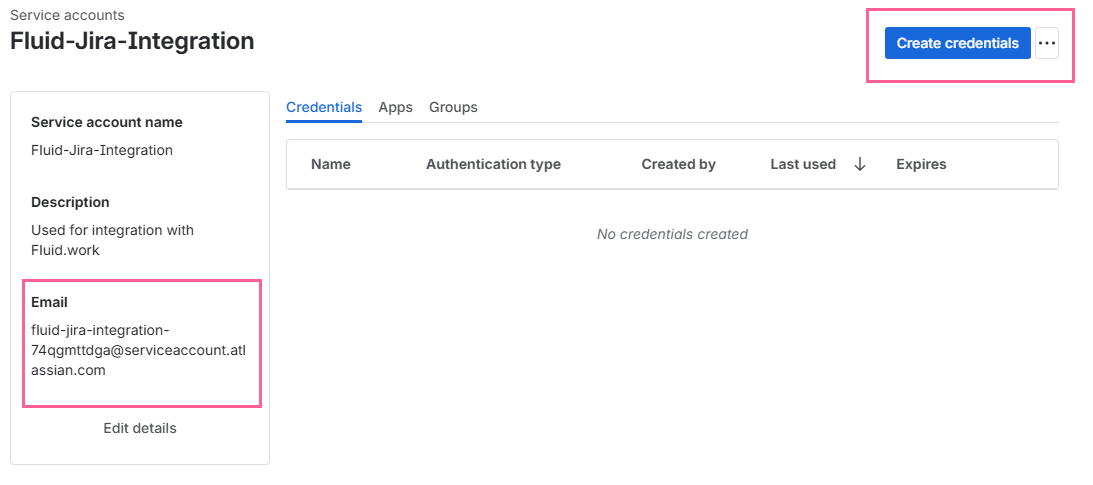Click the Email label in details panel
The height and width of the screenshot is (485, 1093).
[x=49, y=302]
